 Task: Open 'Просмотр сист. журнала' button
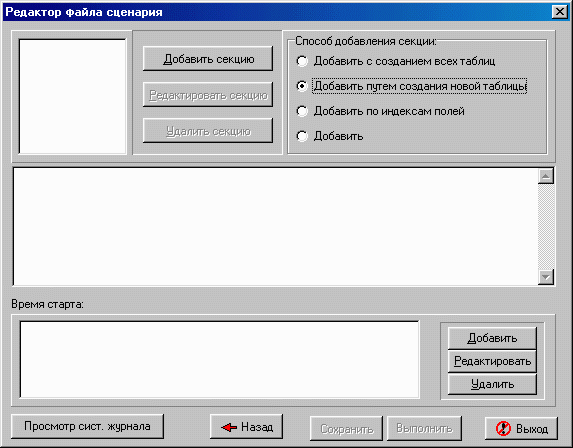pos(87,426)
